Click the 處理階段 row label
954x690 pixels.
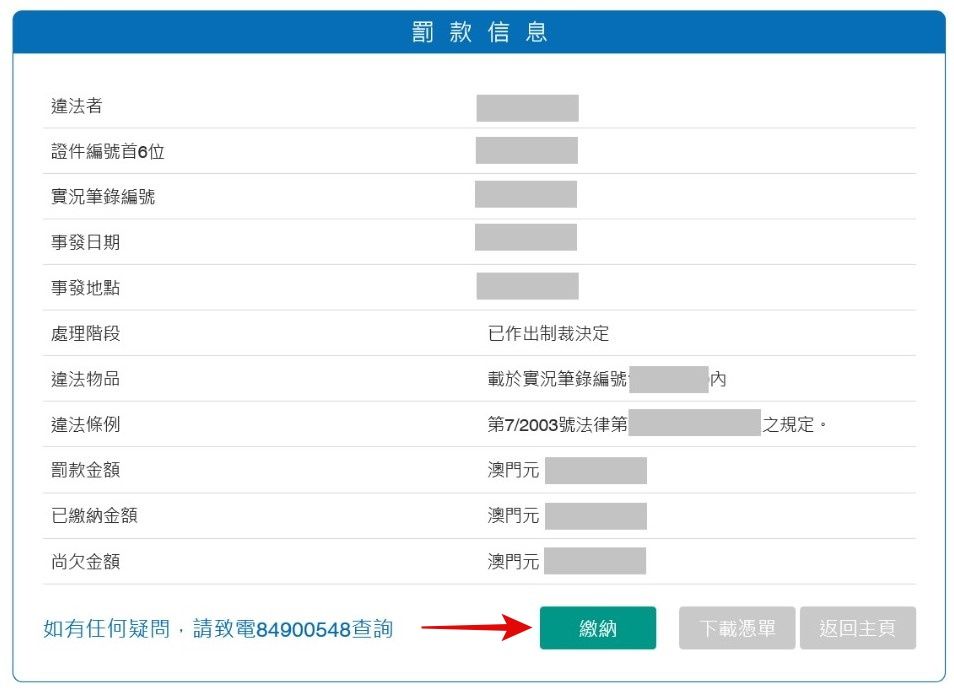pos(86,333)
